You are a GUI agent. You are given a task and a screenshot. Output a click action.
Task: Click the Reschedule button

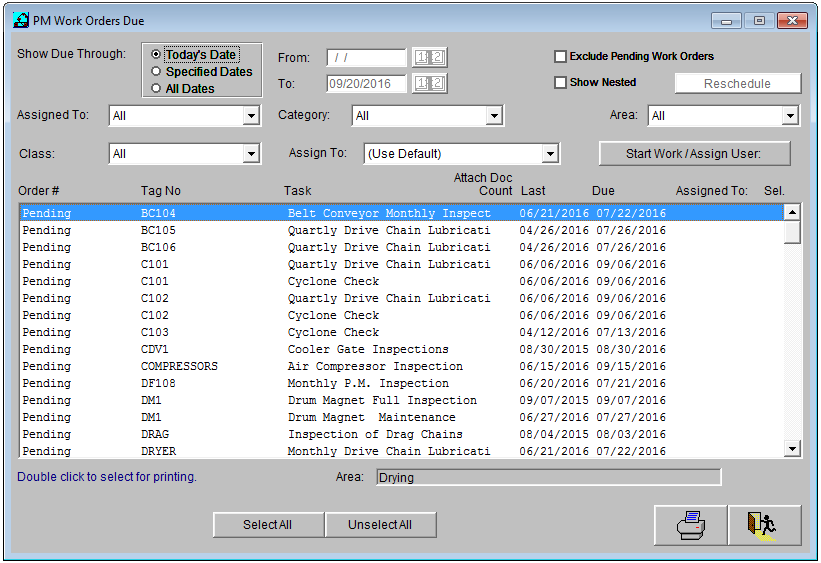click(738, 84)
